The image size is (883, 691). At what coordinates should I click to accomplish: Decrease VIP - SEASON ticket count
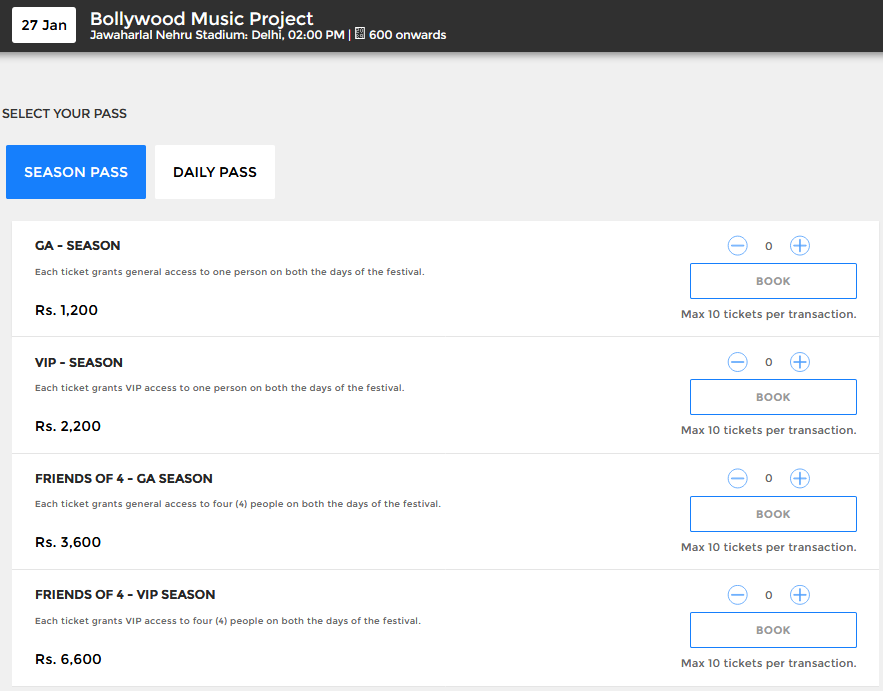click(x=737, y=362)
